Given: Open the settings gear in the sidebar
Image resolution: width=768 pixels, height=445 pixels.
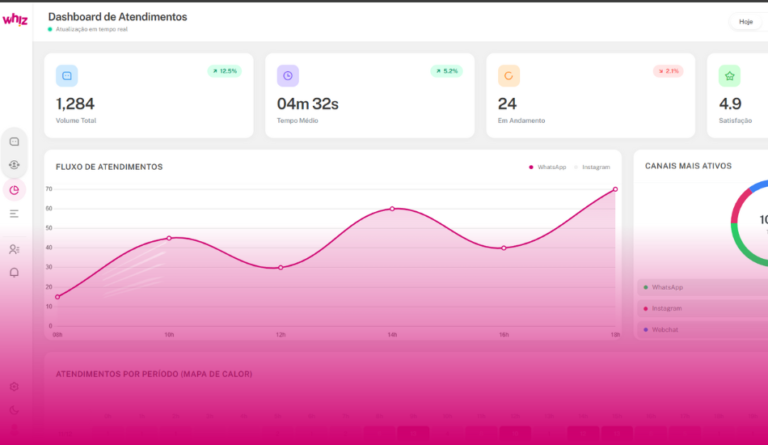Looking at the screenshot, I should coord(14,387).
